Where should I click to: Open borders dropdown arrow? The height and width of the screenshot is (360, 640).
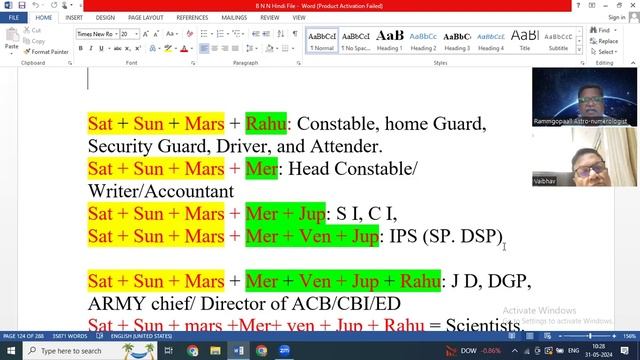click(x=293, y=49)
